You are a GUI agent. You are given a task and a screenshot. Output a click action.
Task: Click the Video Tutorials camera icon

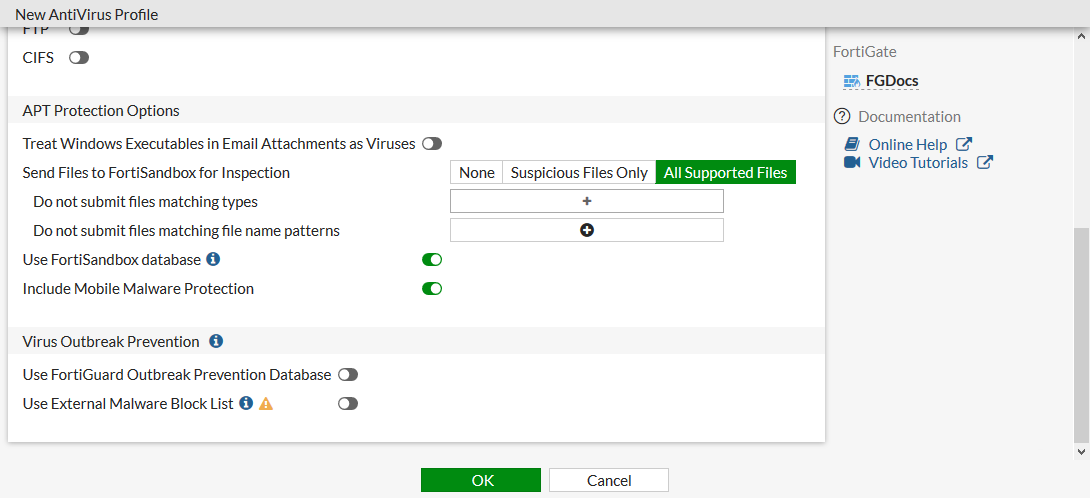pyautogui.click(x=852, y=162)
